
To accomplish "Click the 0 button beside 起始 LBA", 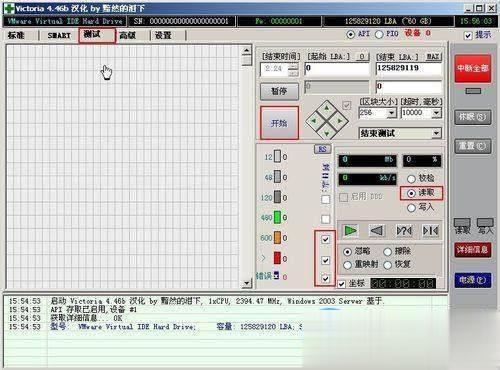I will point(362,57).
